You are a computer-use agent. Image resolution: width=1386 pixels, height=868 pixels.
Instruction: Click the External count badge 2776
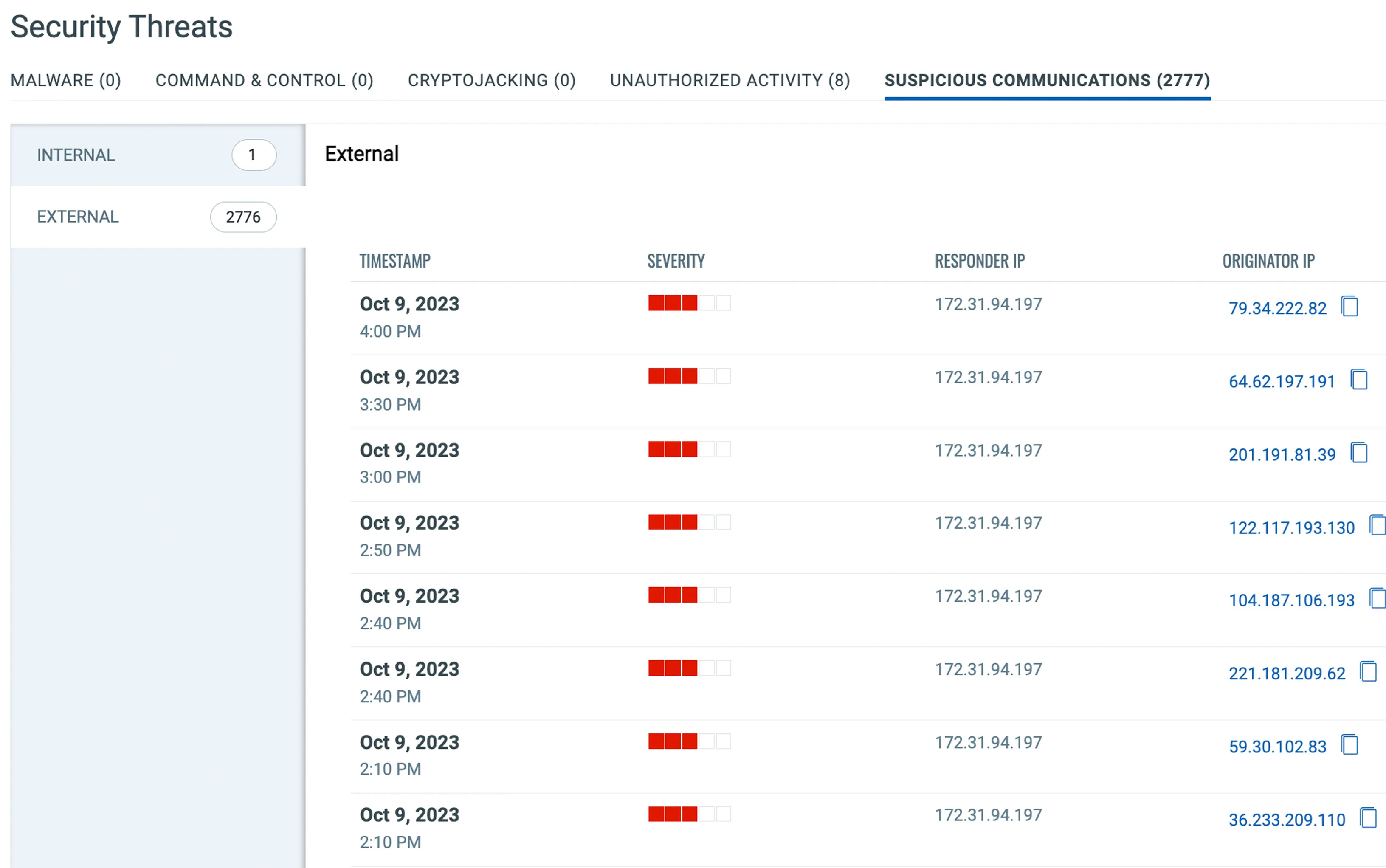point(243,217)
